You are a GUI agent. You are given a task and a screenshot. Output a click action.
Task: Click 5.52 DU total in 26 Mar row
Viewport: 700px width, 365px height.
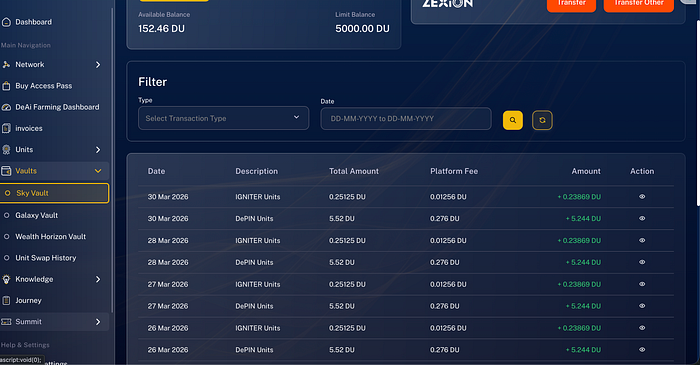pyautogui.click(x=342, y=350)
